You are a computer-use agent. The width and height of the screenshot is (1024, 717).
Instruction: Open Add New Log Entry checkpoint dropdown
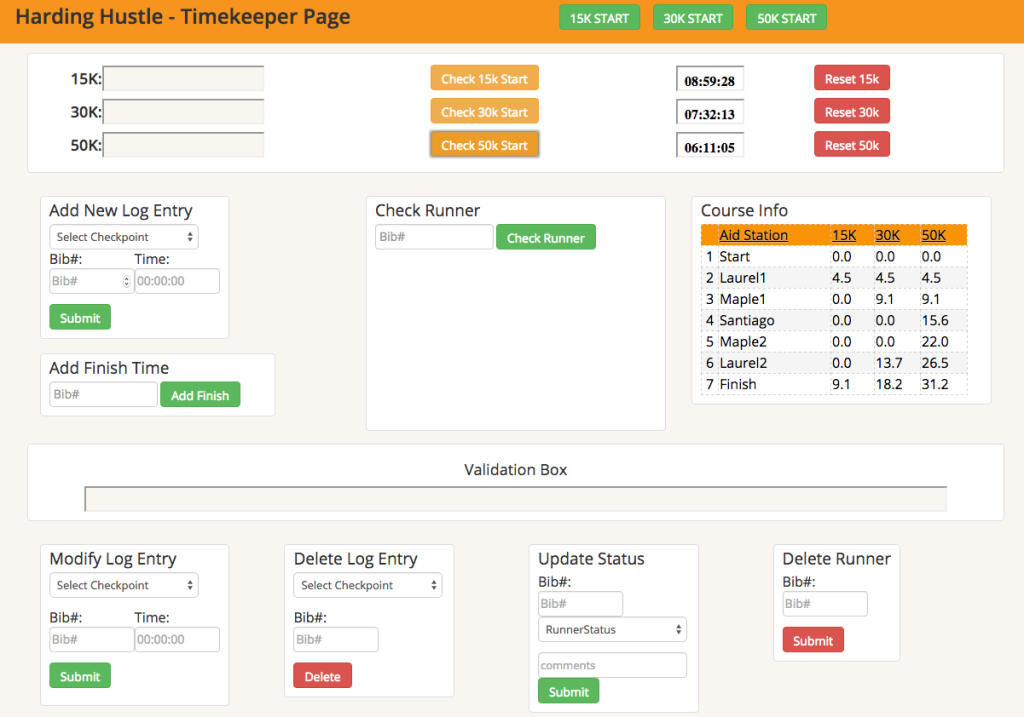tap(124, 237)
